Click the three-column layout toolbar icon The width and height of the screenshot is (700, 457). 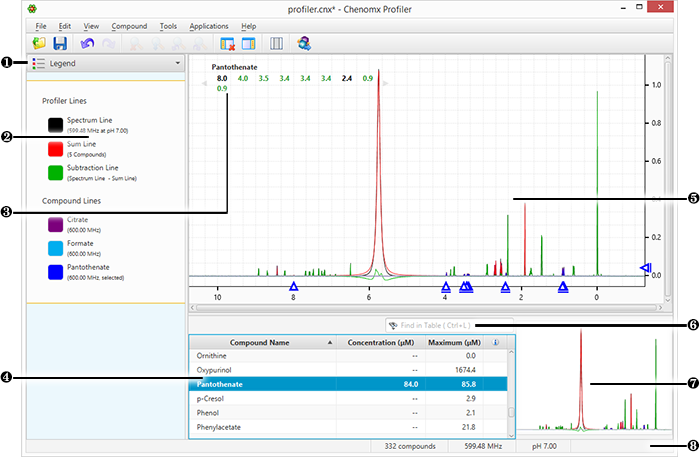click(x=277, y=43)
